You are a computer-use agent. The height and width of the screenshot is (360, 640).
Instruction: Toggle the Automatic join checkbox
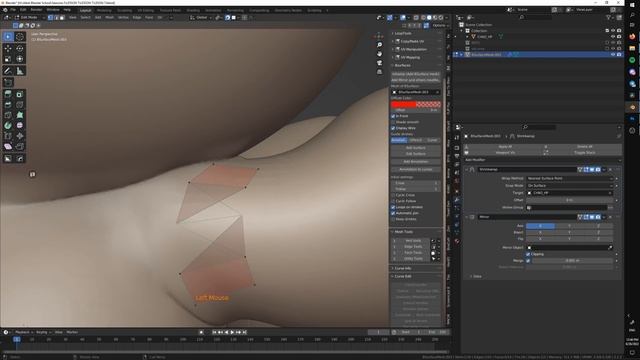[x=393, y=213]
